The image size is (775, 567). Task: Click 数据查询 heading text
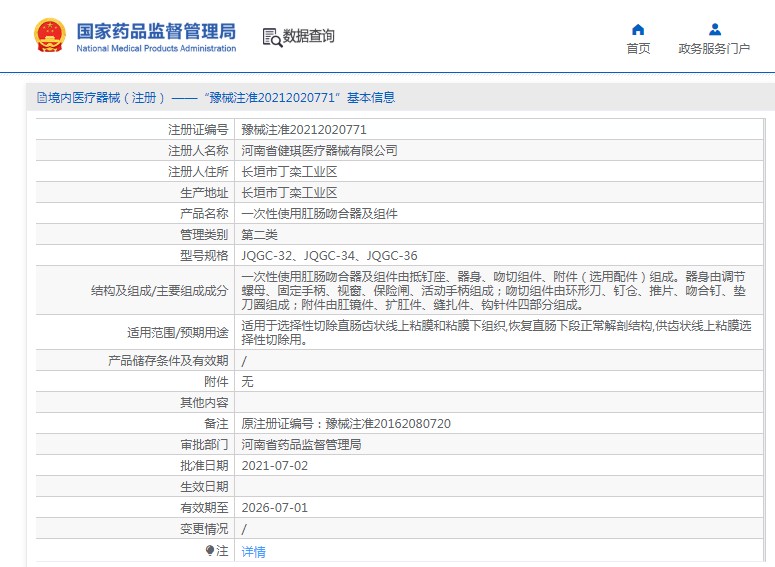coord(308,36)
